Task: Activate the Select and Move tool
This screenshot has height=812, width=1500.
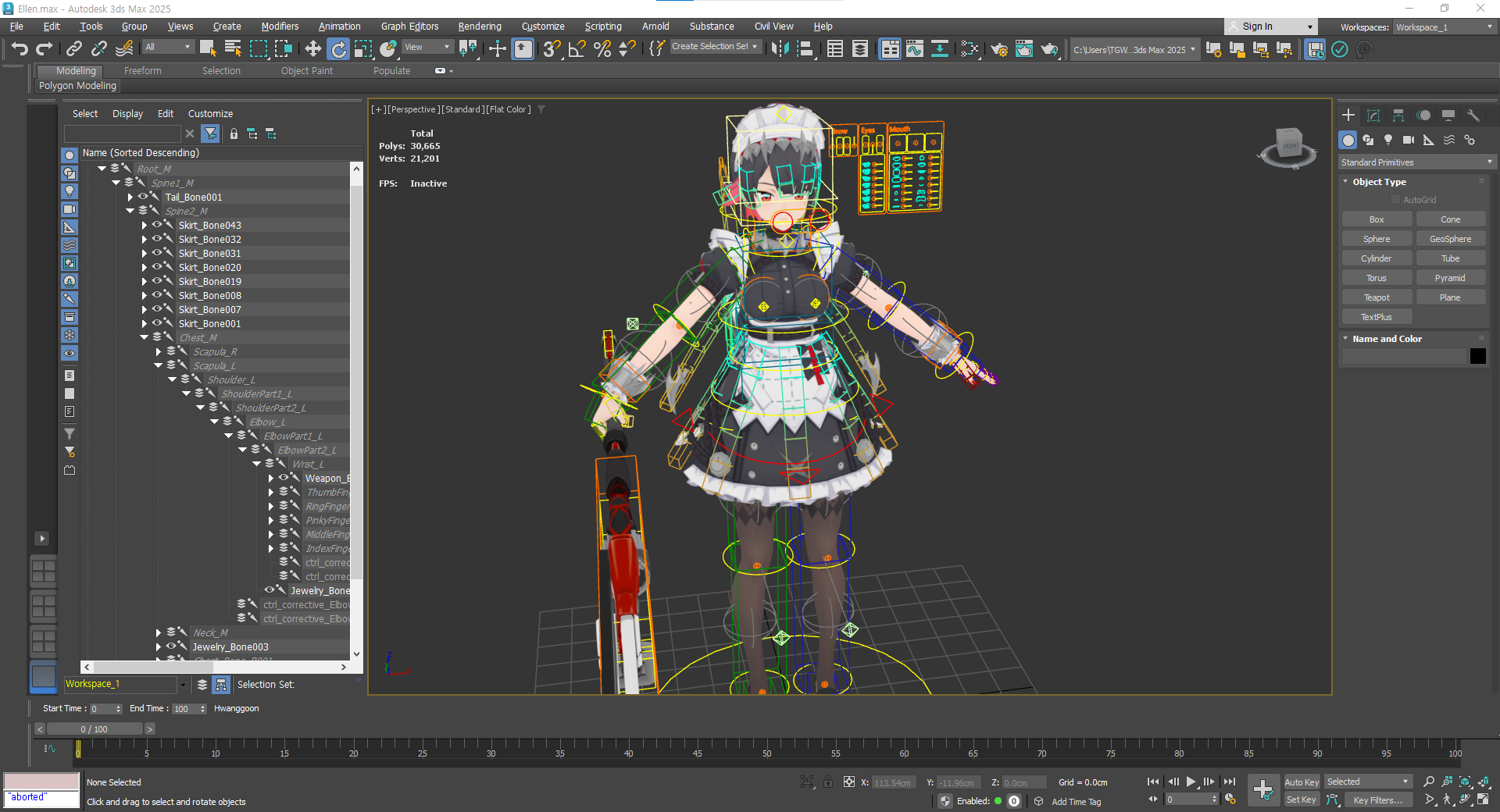Action: coord(312,49)
